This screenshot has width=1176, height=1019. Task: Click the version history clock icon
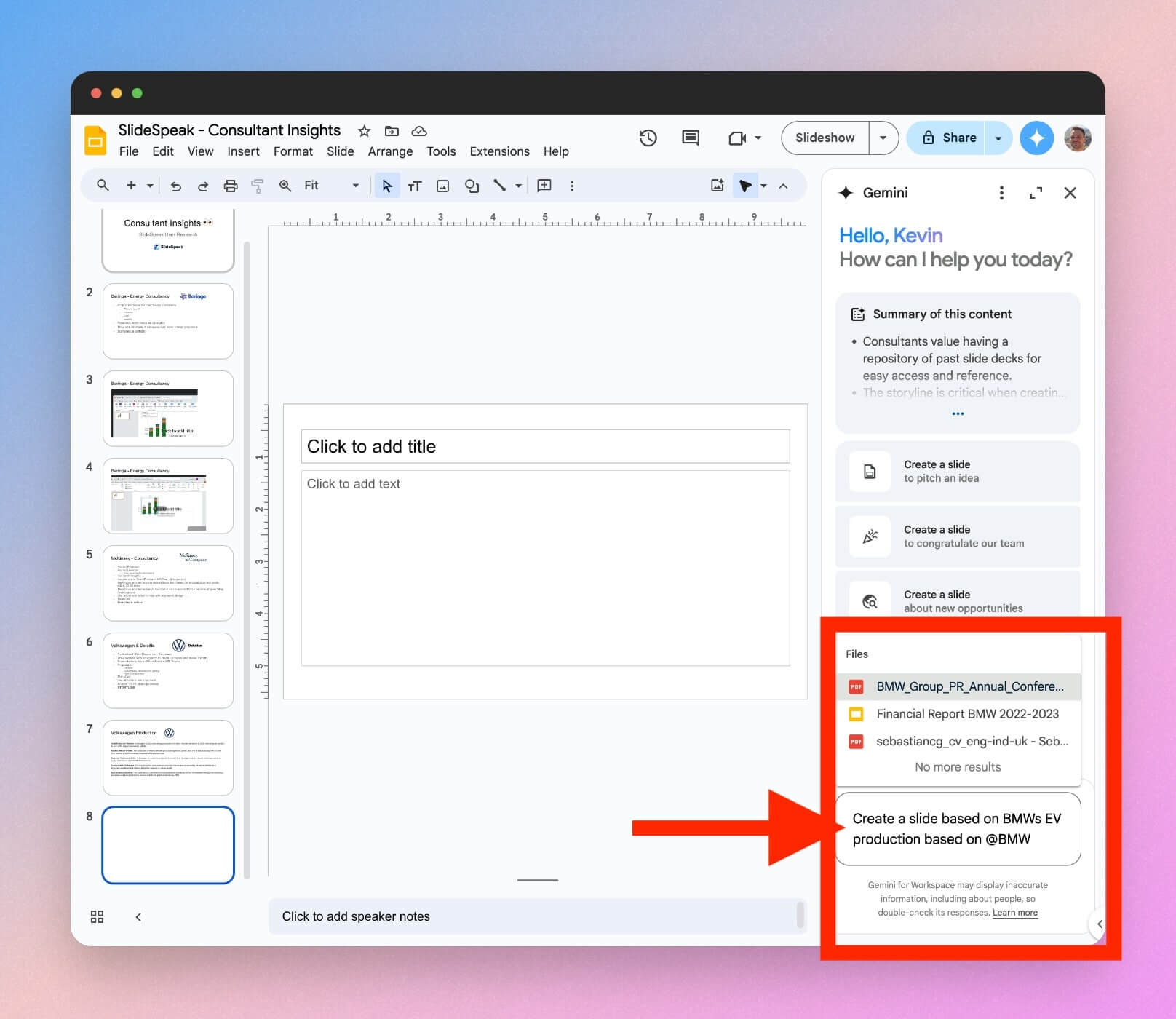tap(648, 138)
